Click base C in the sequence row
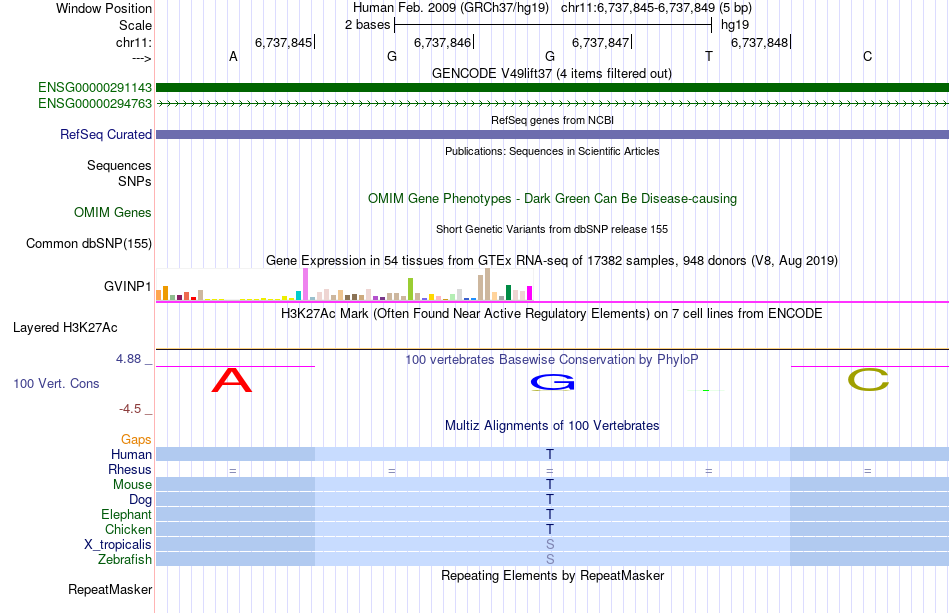The image size is (950, 613). (868, 56)
